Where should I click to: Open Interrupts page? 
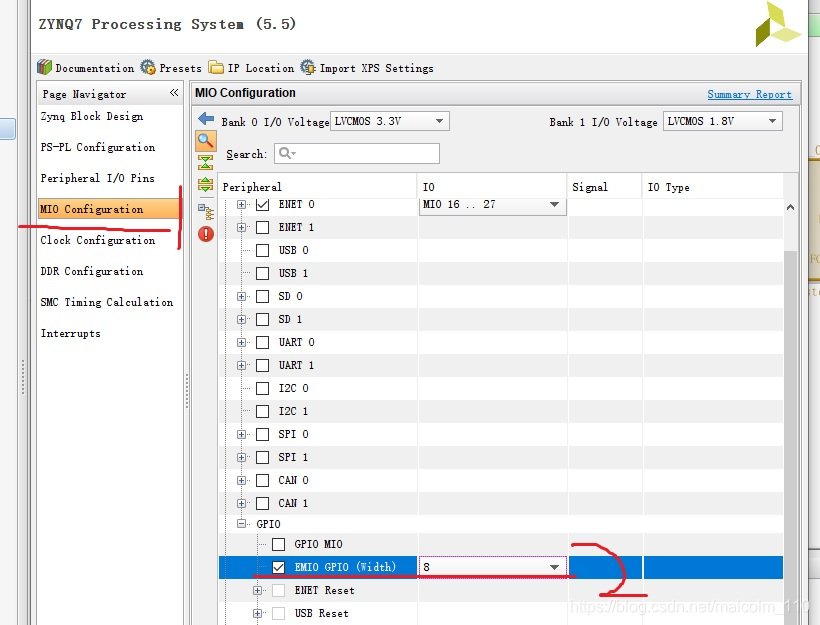point(71,333)
